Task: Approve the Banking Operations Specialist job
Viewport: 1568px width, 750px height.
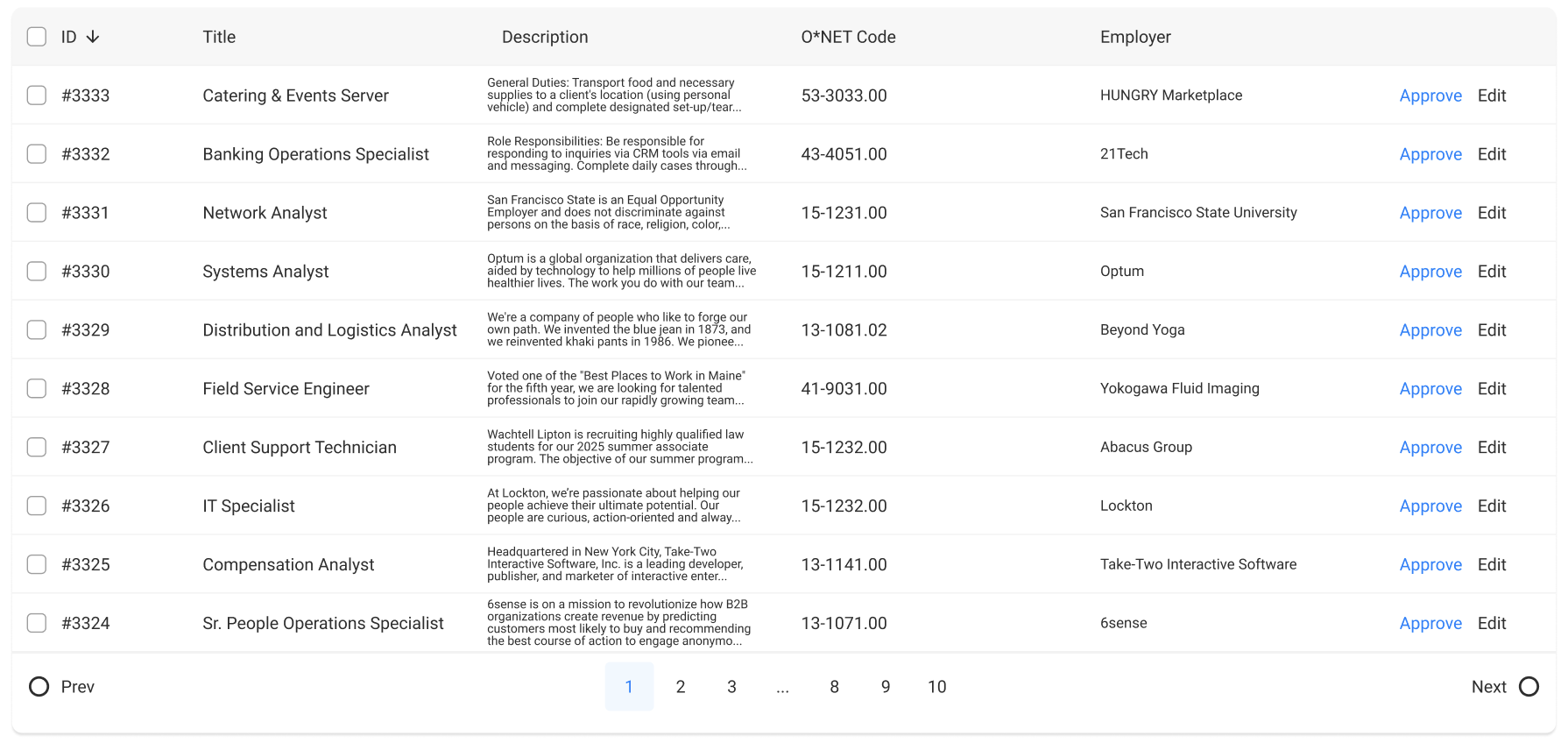Action: (1430, 154)
